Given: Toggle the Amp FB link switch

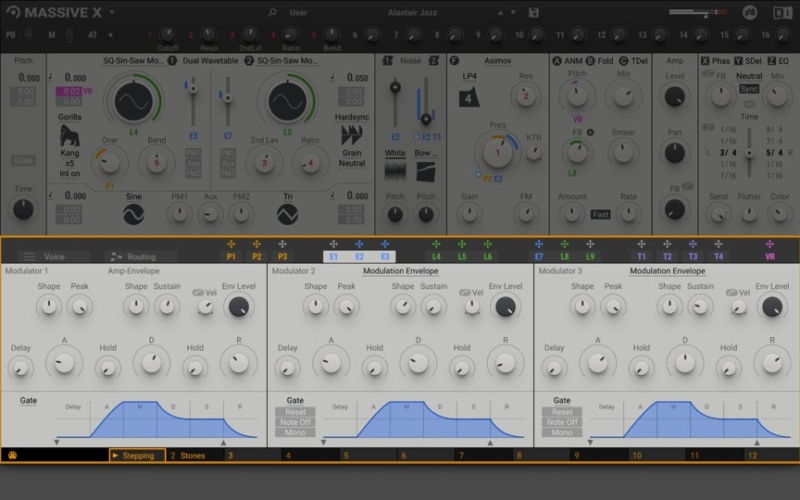Looking at the screenshot, I should pyautogui.click(x=688, y=186).
